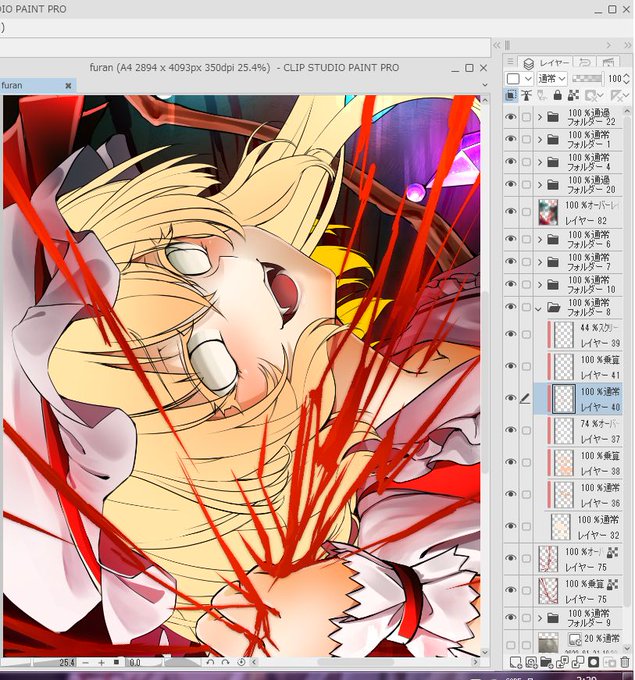Click the レイヤー 82 thumbnail
This screenshot has width=635, height=680.
(549, 212)
